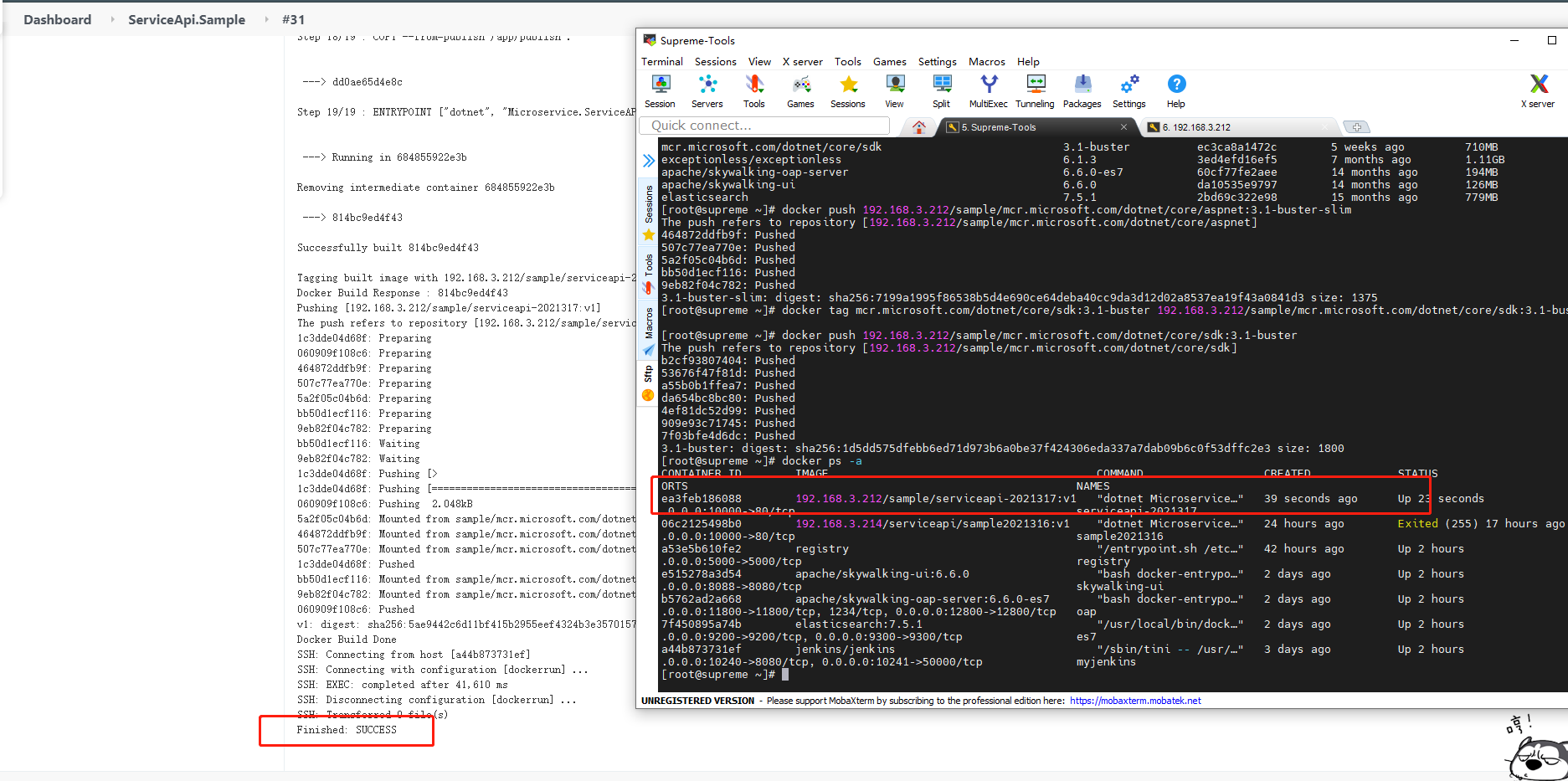The image size is (1568, 781).
Task: Open the Tools toolbar icon
Action: (754, 91)
